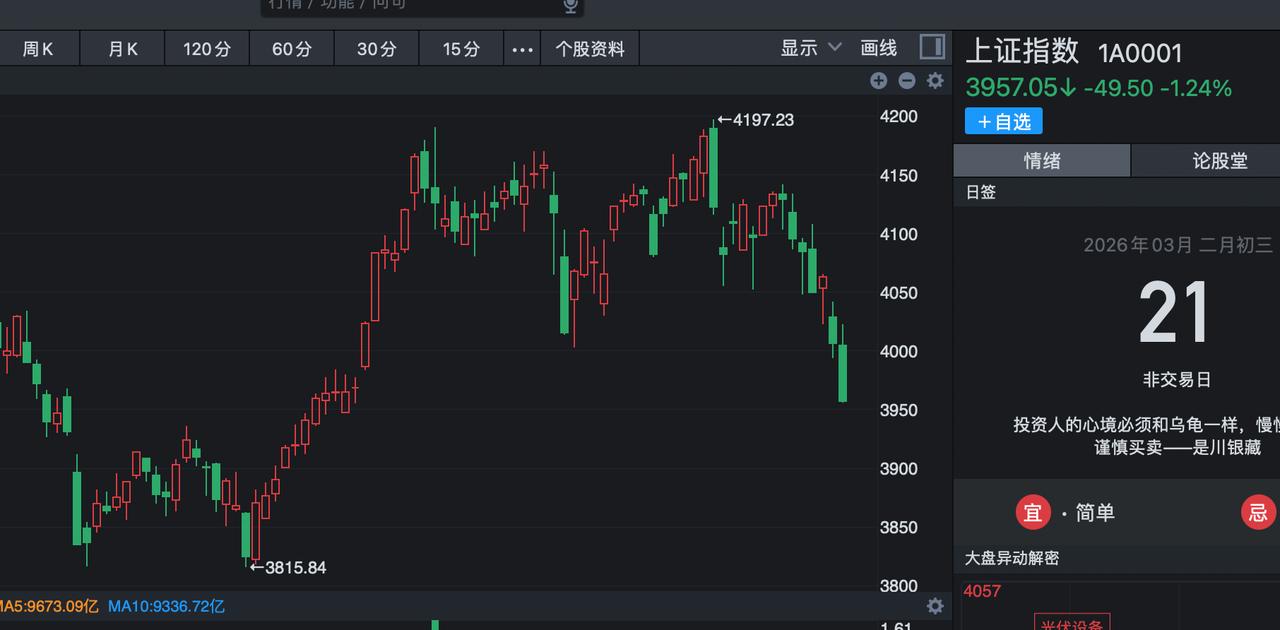Open gear icon at bottom-right of chart
The image size is (1280, 630).
pyautogui.click(x=934, y=606)
